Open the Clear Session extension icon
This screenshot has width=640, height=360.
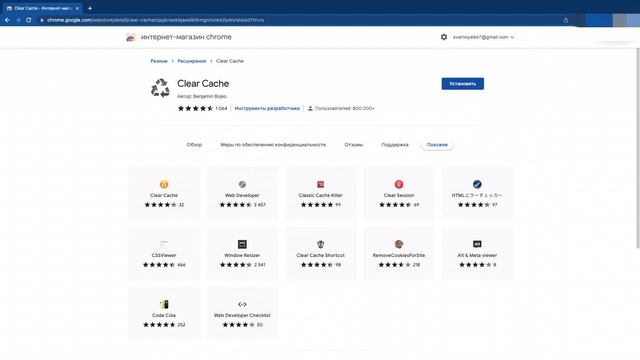[399, 184]
